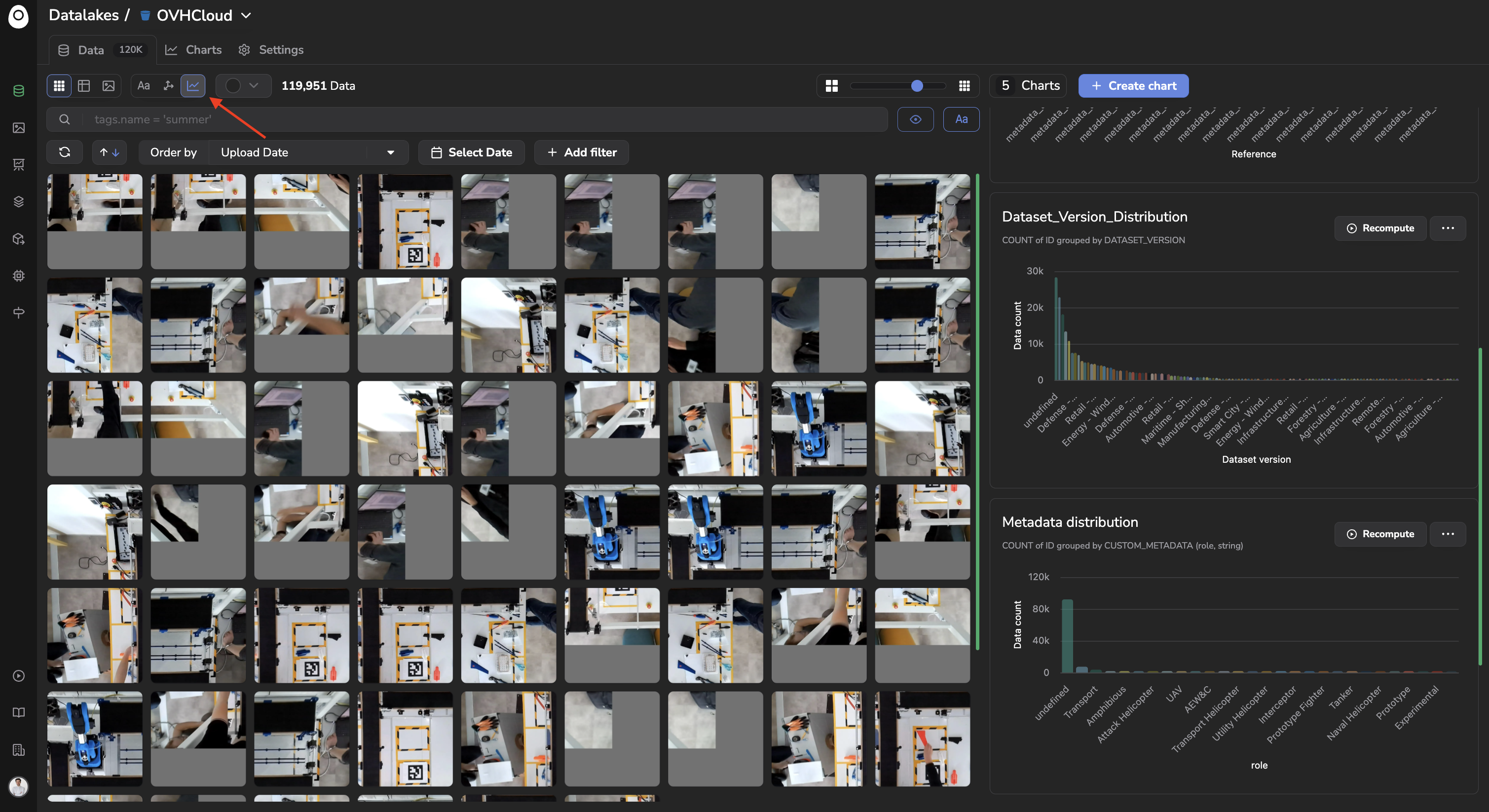Screen dimensions: 1489x812
Task: Select the large thumbnails grid icon
Action: pyautogui.click(x=832, y=85)
